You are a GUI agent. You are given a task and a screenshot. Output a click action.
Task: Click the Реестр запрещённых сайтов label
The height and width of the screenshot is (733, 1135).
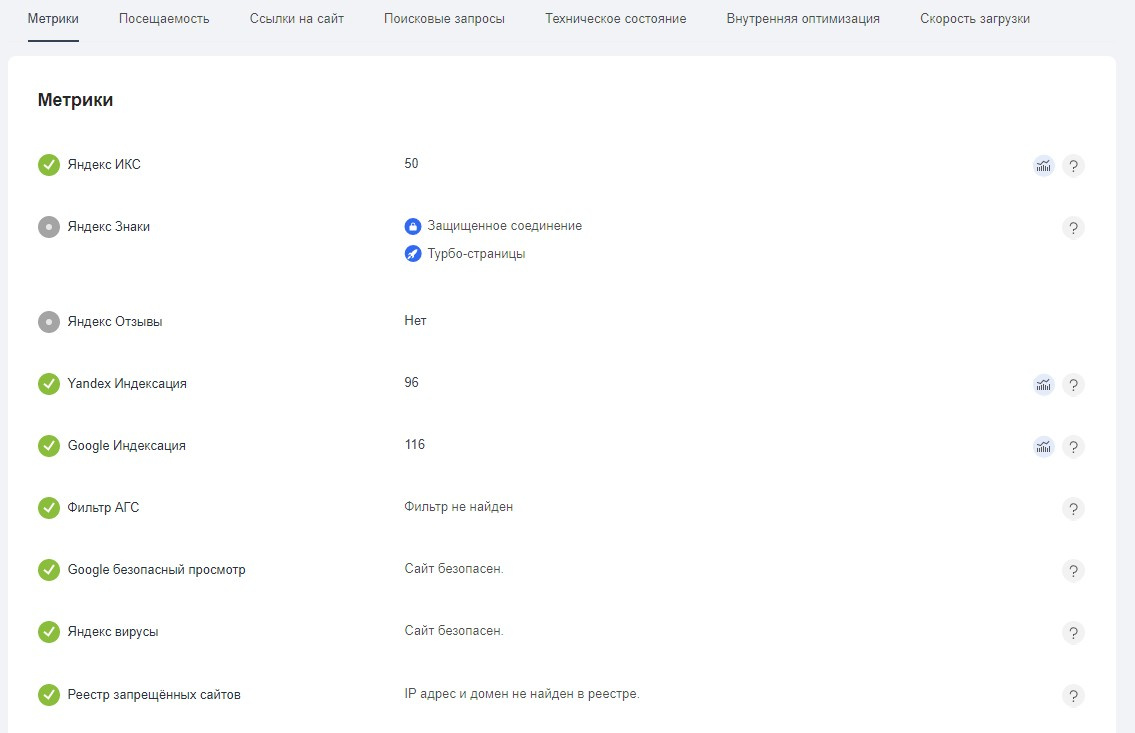point(154,695)
